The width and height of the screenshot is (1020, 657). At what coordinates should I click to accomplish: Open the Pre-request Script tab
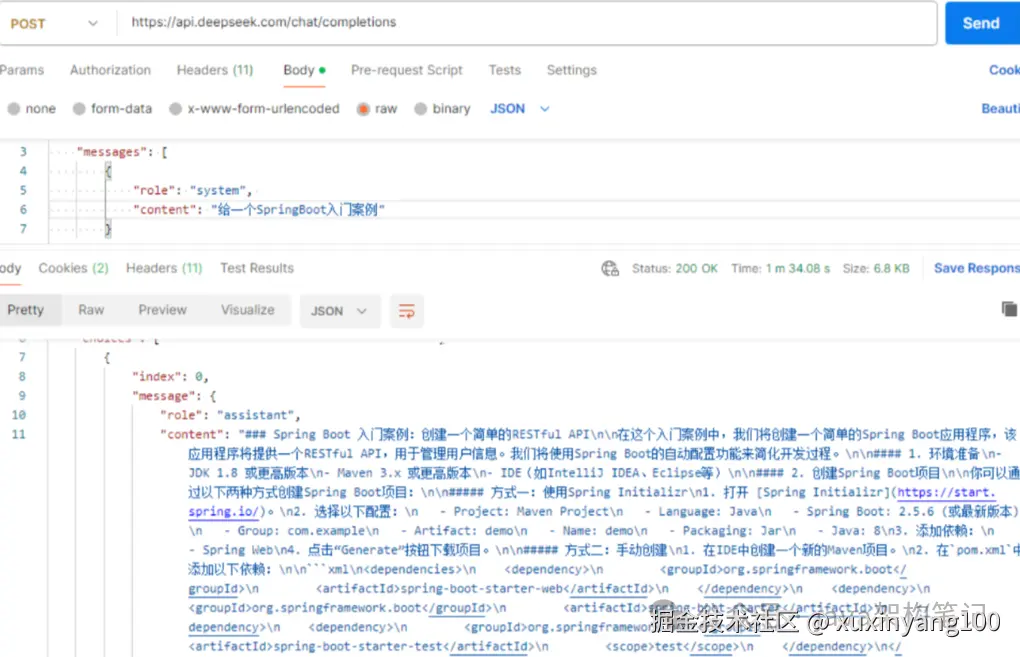click(407, 70)
